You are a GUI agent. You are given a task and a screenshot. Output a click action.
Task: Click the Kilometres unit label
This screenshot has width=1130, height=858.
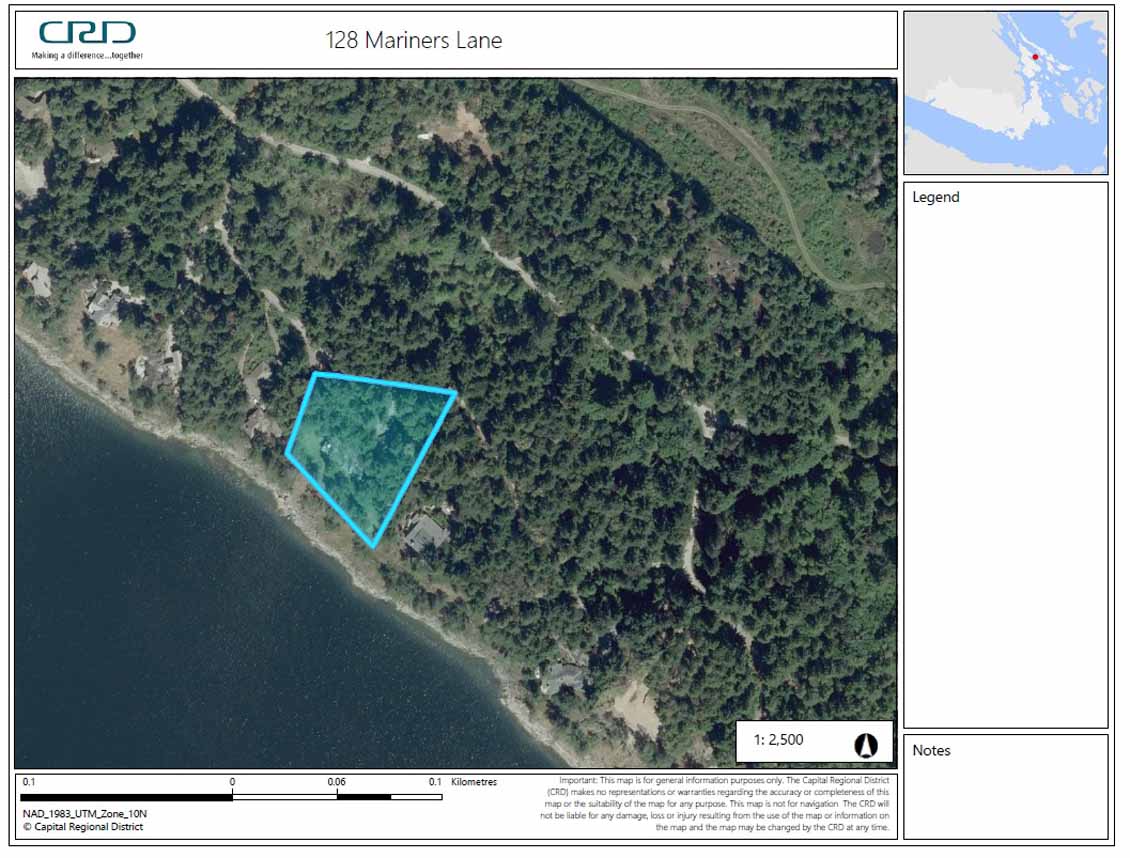[474, 782]
